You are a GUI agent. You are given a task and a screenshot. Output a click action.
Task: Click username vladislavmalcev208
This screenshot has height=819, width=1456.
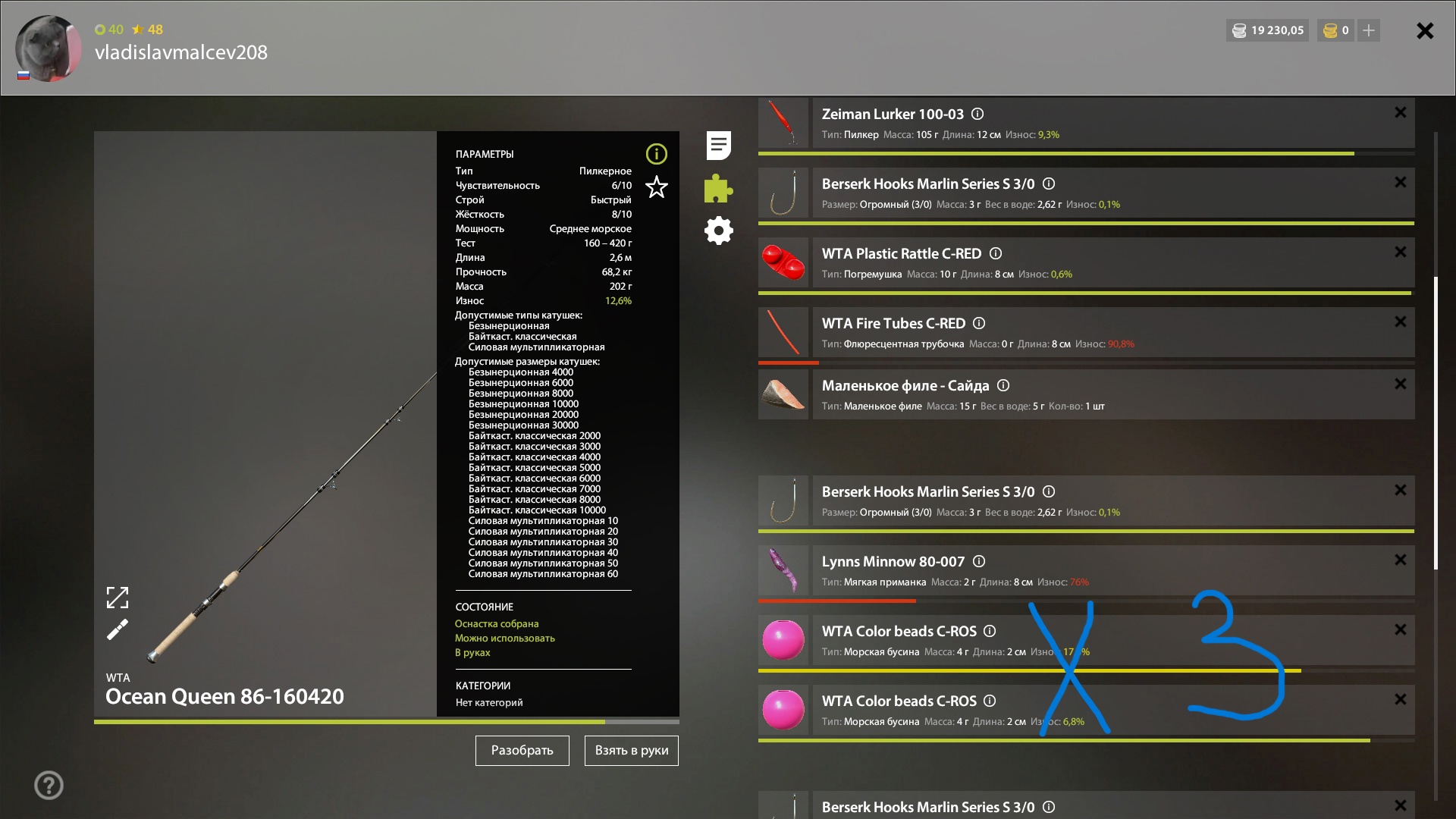point(181,52)
